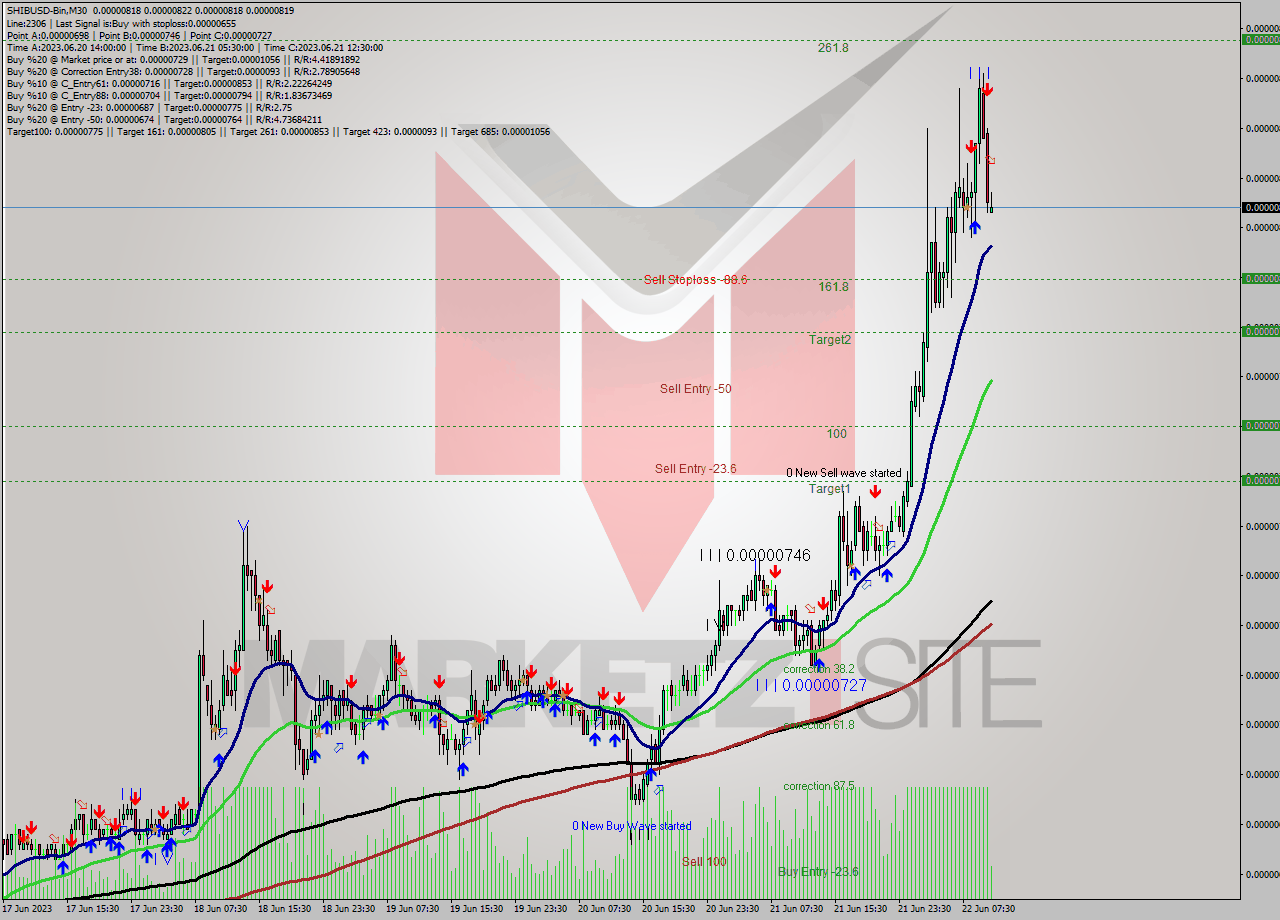Click the 'Buy Entry -23.6' label
Screen dimensions: 1280x920
click(x=818, y=872)
